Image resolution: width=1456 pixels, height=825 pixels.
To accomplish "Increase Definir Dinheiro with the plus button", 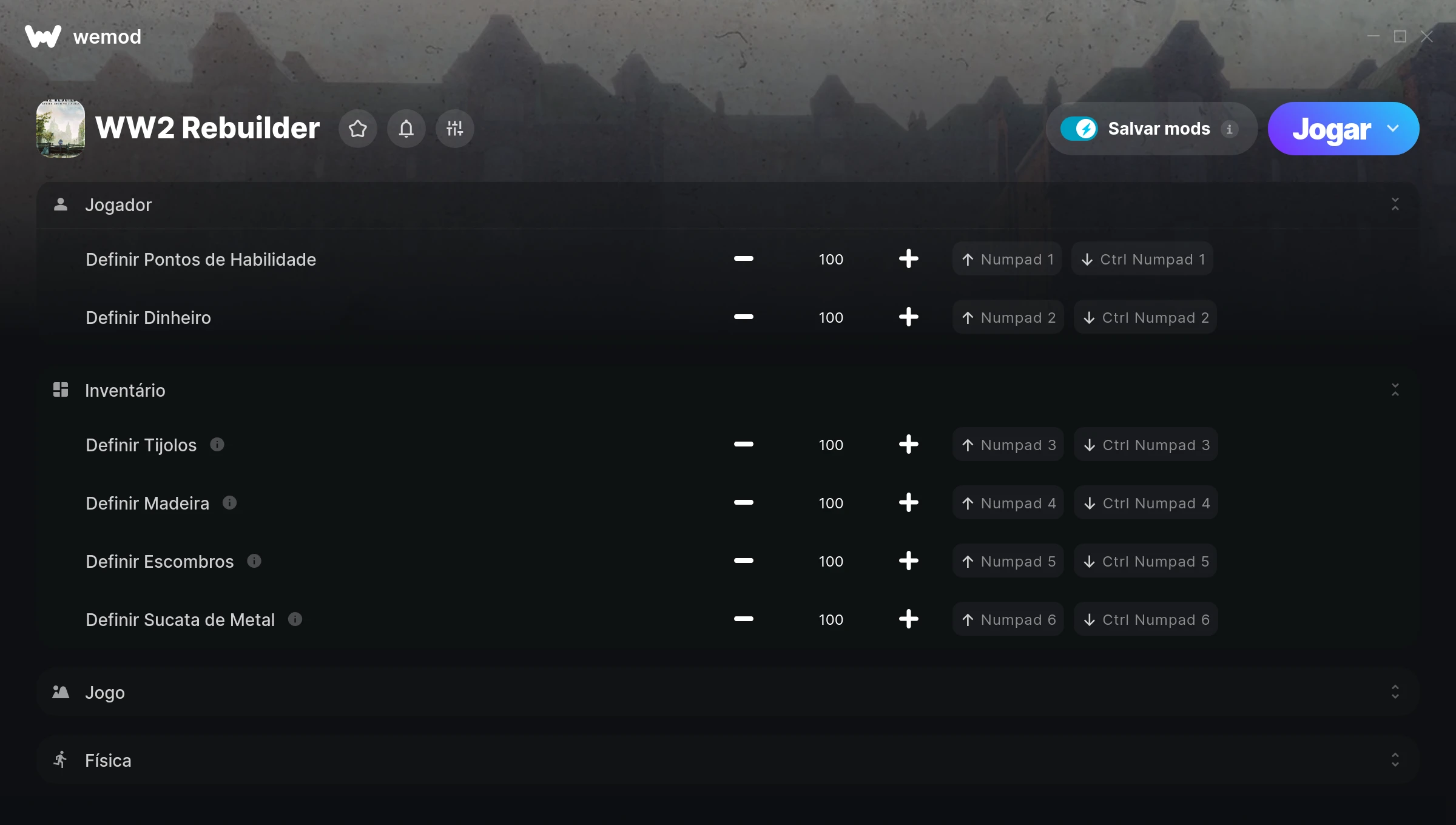I will (909, 317).
